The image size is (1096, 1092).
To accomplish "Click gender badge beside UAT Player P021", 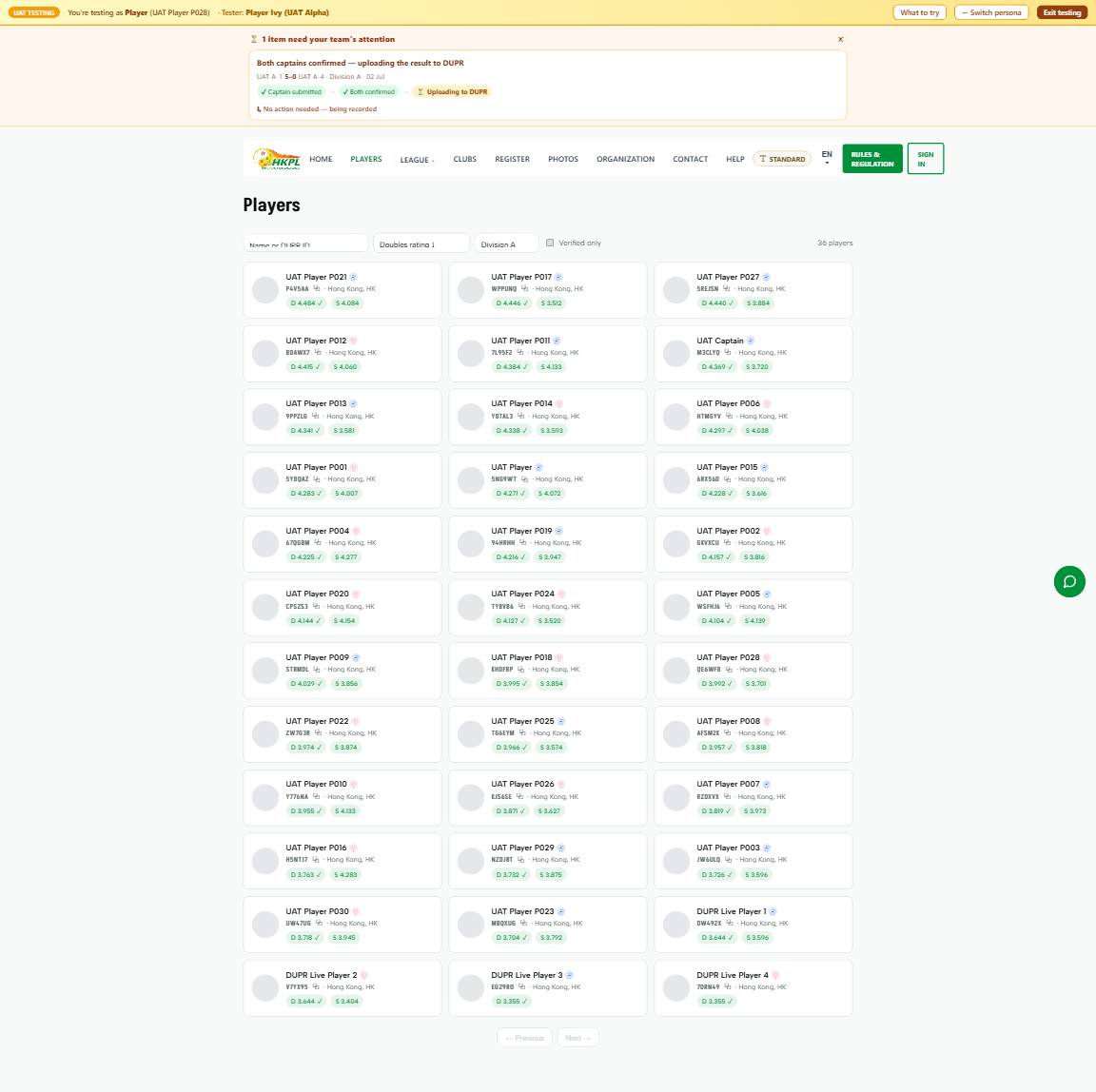I will pyautogui.click(x=353, y=278).
